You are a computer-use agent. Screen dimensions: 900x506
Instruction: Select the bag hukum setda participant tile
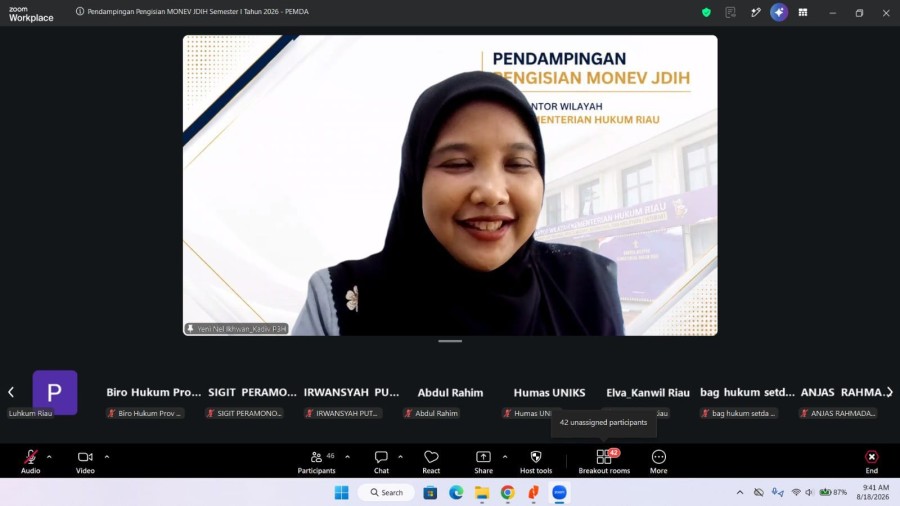coord(747,394)
